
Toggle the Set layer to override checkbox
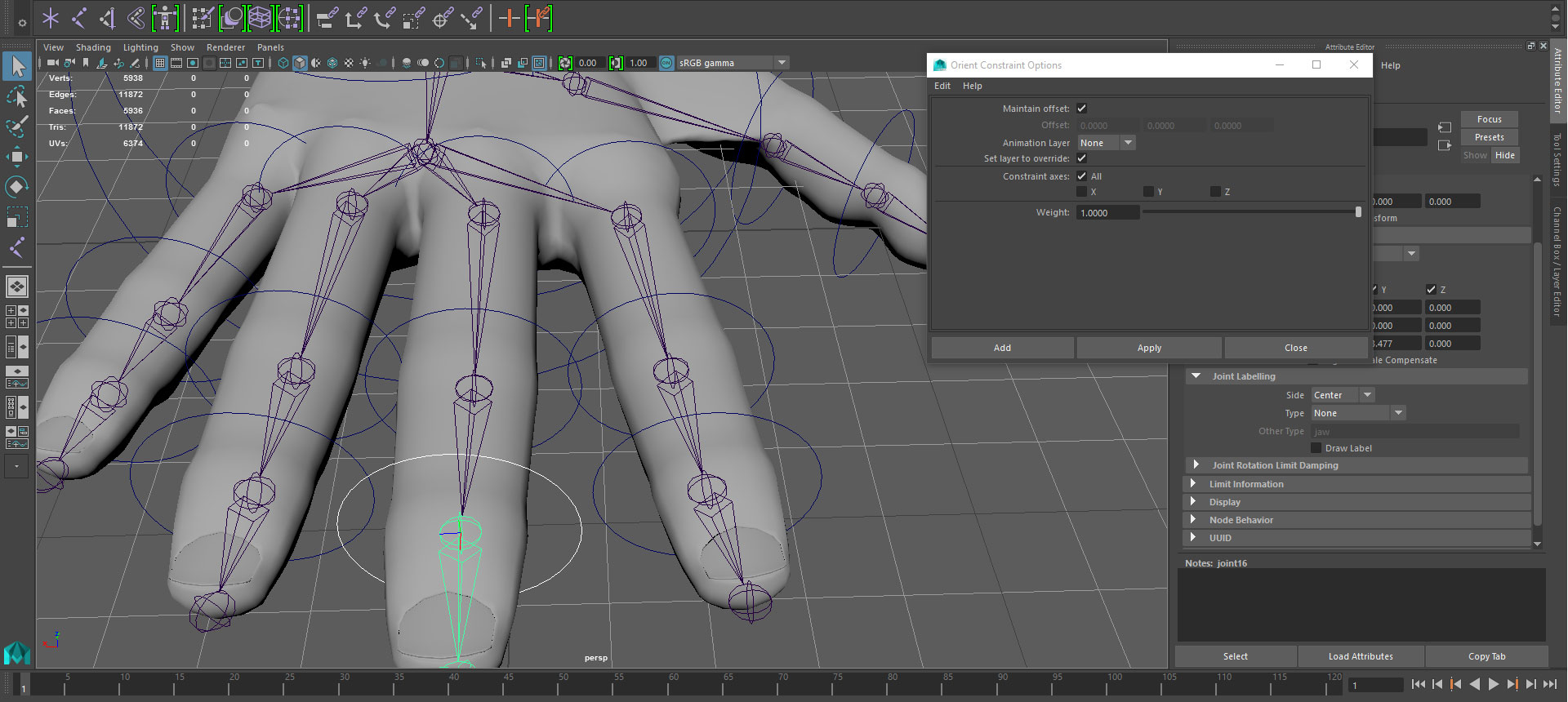(x=1081, y=158)
